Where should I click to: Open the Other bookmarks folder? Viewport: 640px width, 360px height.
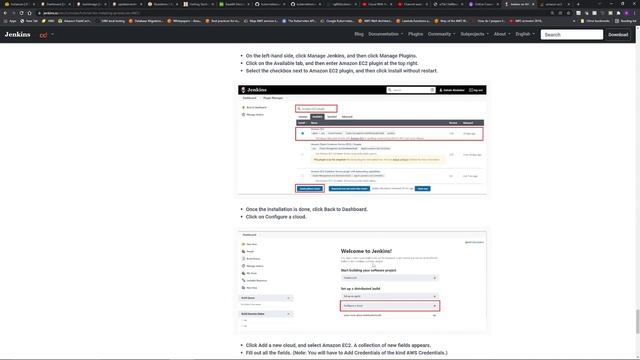(x=596, y=21)
